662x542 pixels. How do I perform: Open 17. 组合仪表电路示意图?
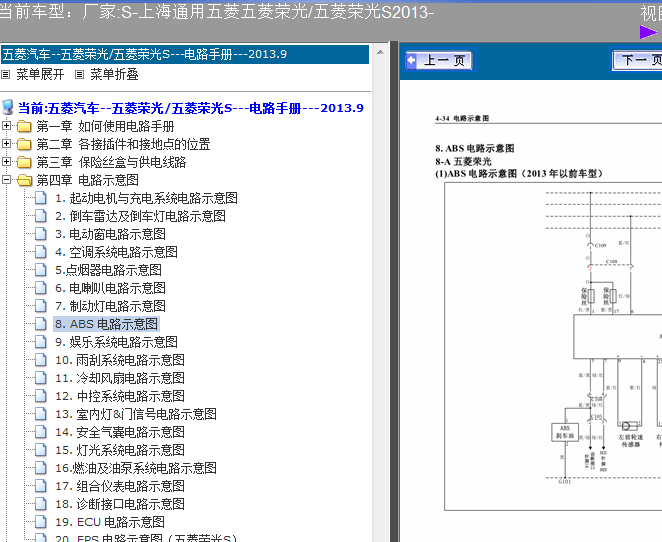point(120,486)
